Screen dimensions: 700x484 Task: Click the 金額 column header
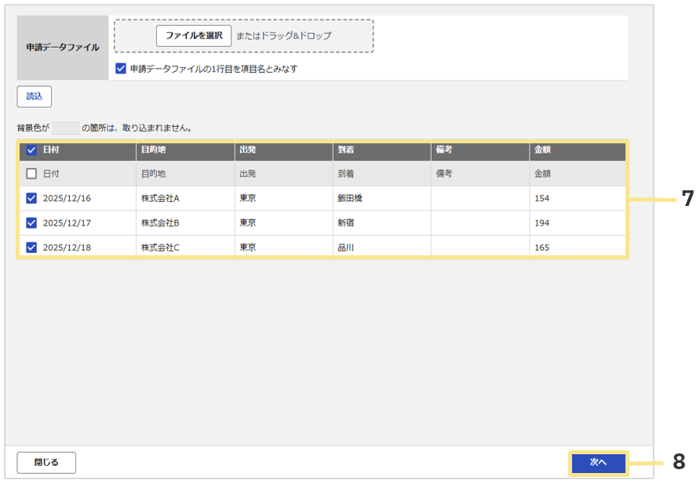pyautogui.click(x=578, y=150)
